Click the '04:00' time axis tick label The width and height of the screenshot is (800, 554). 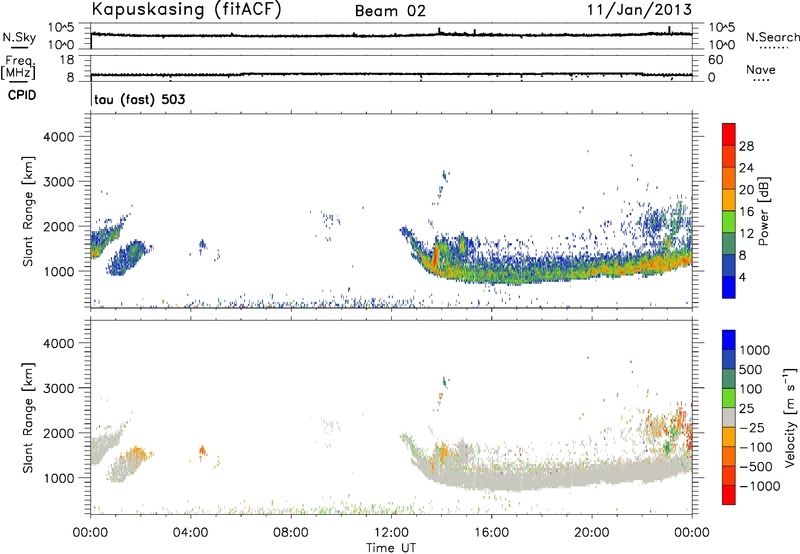coord(190,533)
